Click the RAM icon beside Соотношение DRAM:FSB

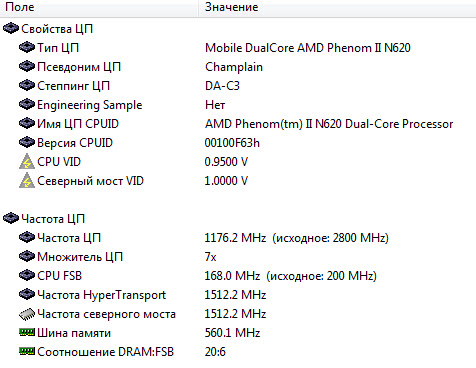pyautogui.click(x=27, y=351)
